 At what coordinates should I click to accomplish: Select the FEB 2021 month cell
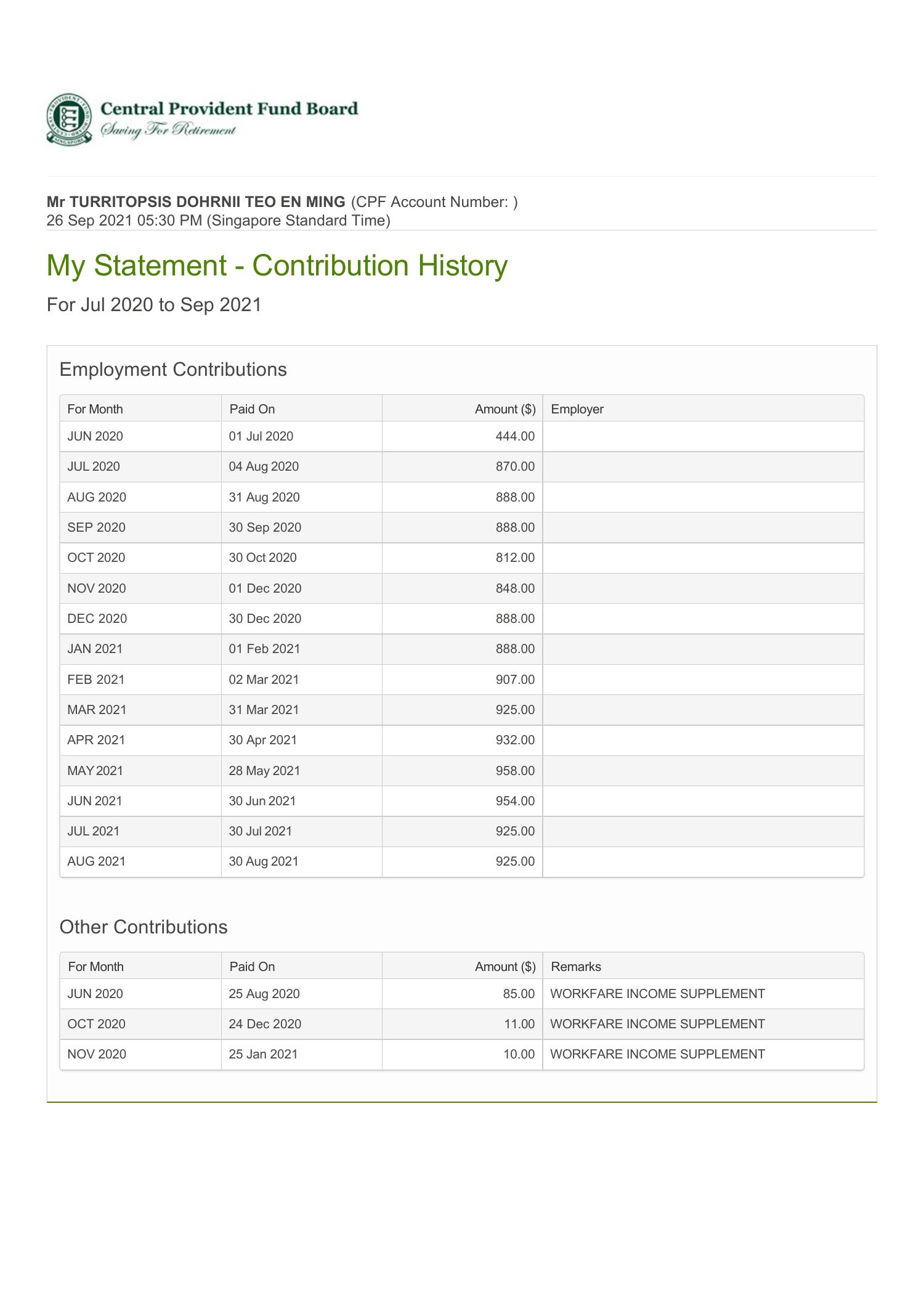pos(96,680)
